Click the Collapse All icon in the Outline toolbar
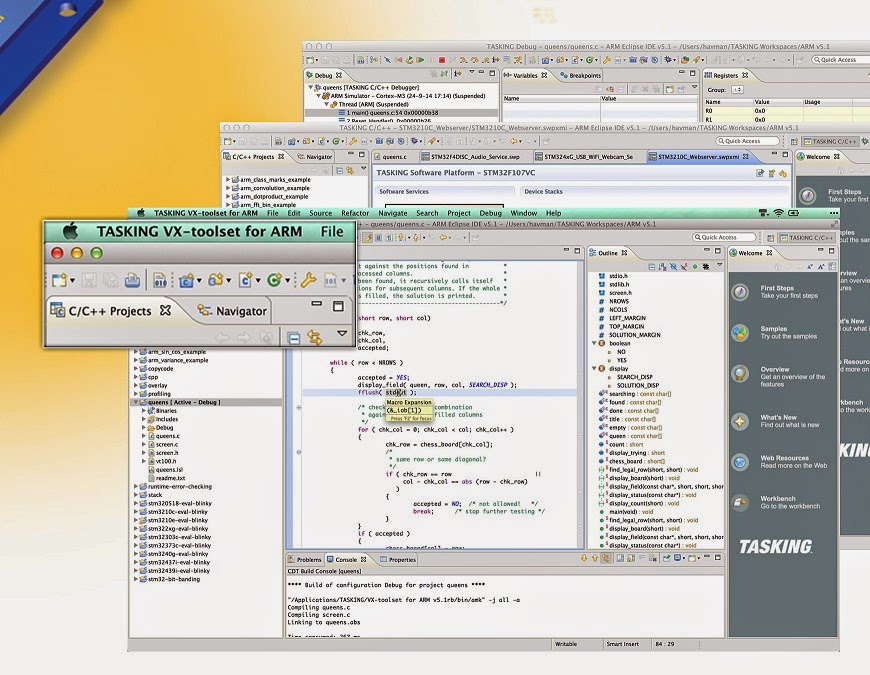This screenshot has width=870, height=675. coord(651,266)
